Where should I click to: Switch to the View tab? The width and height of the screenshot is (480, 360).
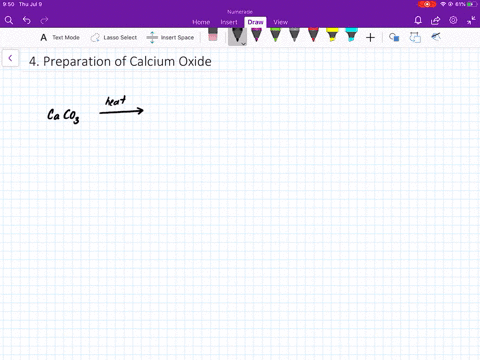click(280, 22)
